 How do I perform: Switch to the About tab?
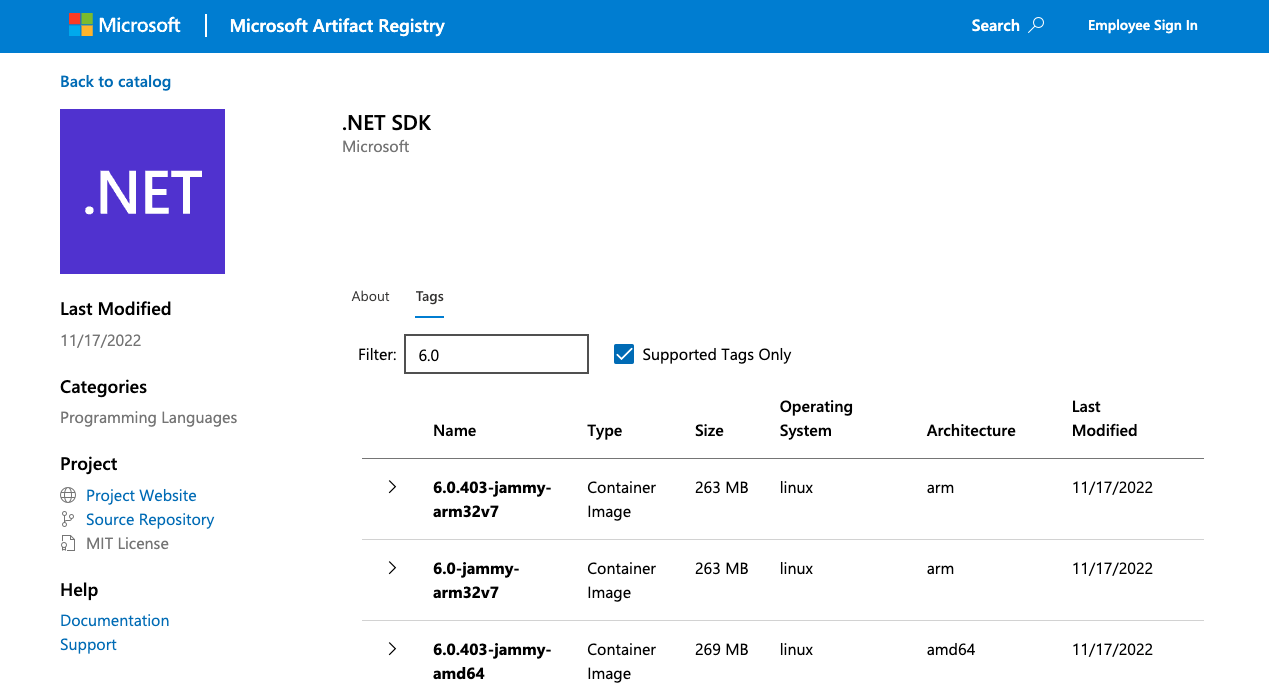(x=370, y=296)
